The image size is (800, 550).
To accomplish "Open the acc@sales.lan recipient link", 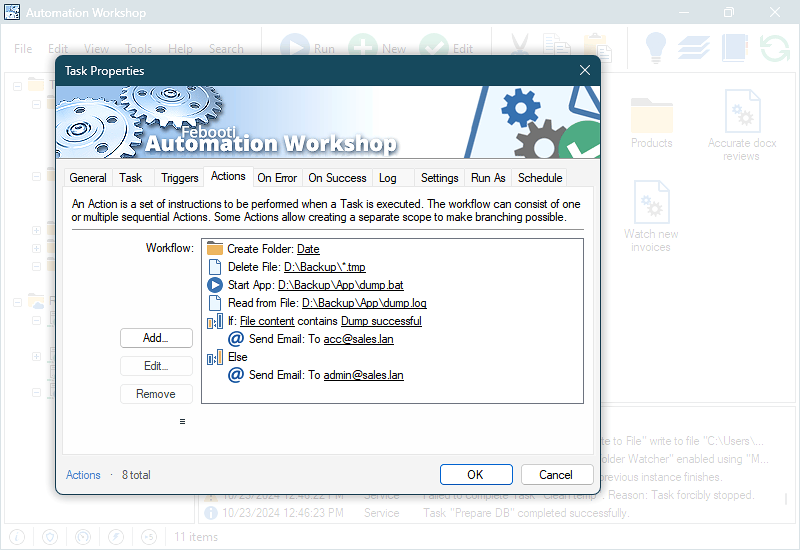I will coord(358,339).
